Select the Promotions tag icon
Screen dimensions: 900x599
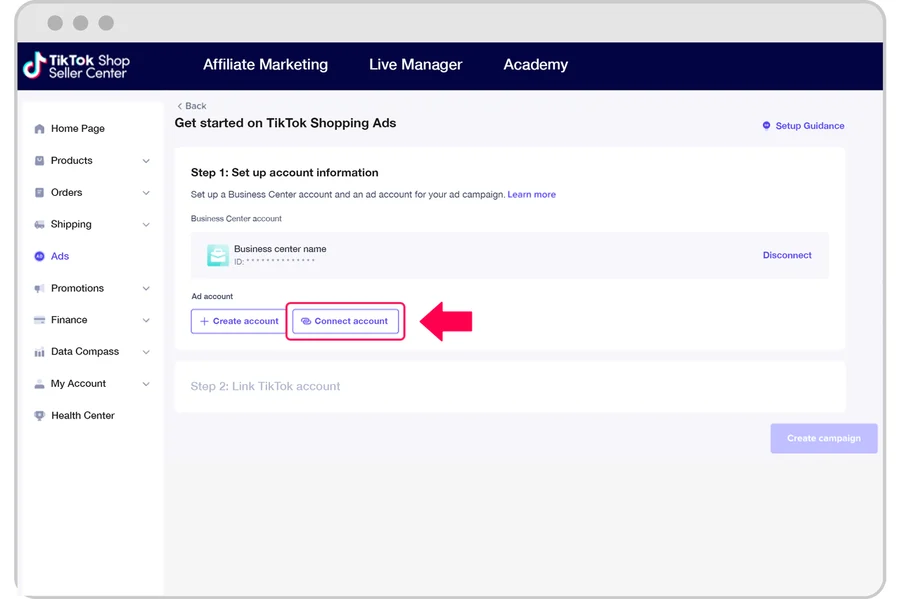38,288
